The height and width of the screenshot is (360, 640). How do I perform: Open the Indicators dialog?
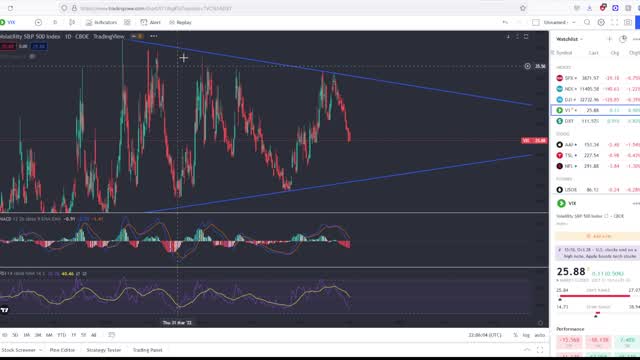(x=101, y=22)
